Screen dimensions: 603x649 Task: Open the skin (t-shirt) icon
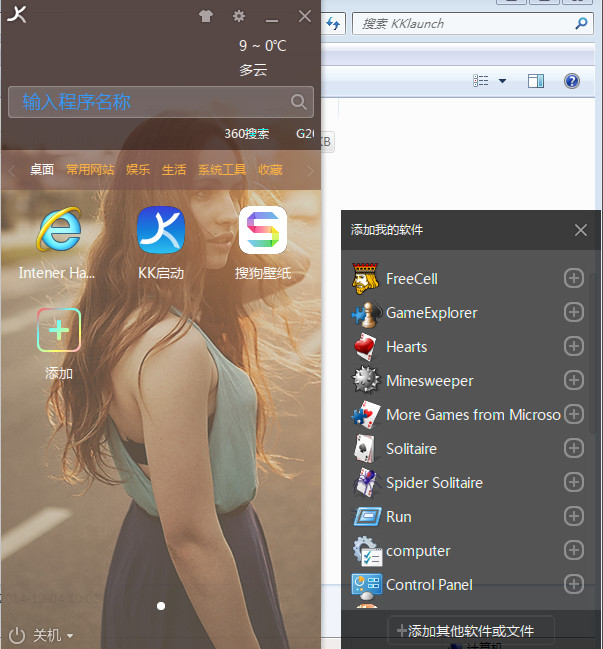(x=206, y=16)
